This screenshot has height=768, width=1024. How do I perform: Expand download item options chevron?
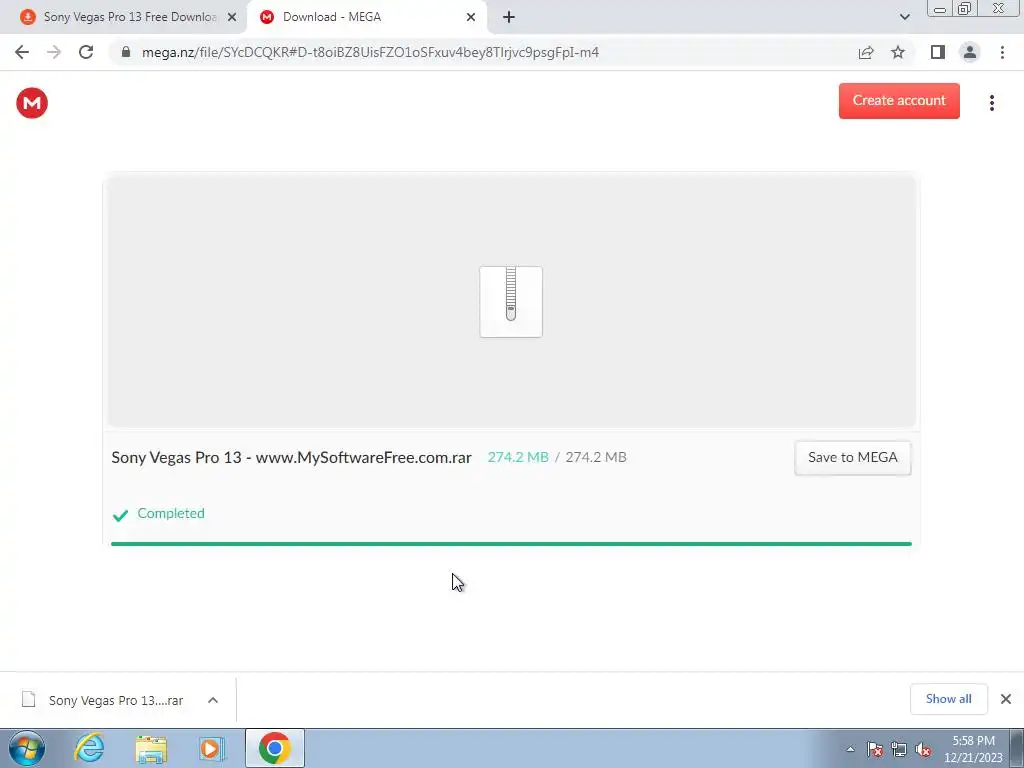pos(213,700)
